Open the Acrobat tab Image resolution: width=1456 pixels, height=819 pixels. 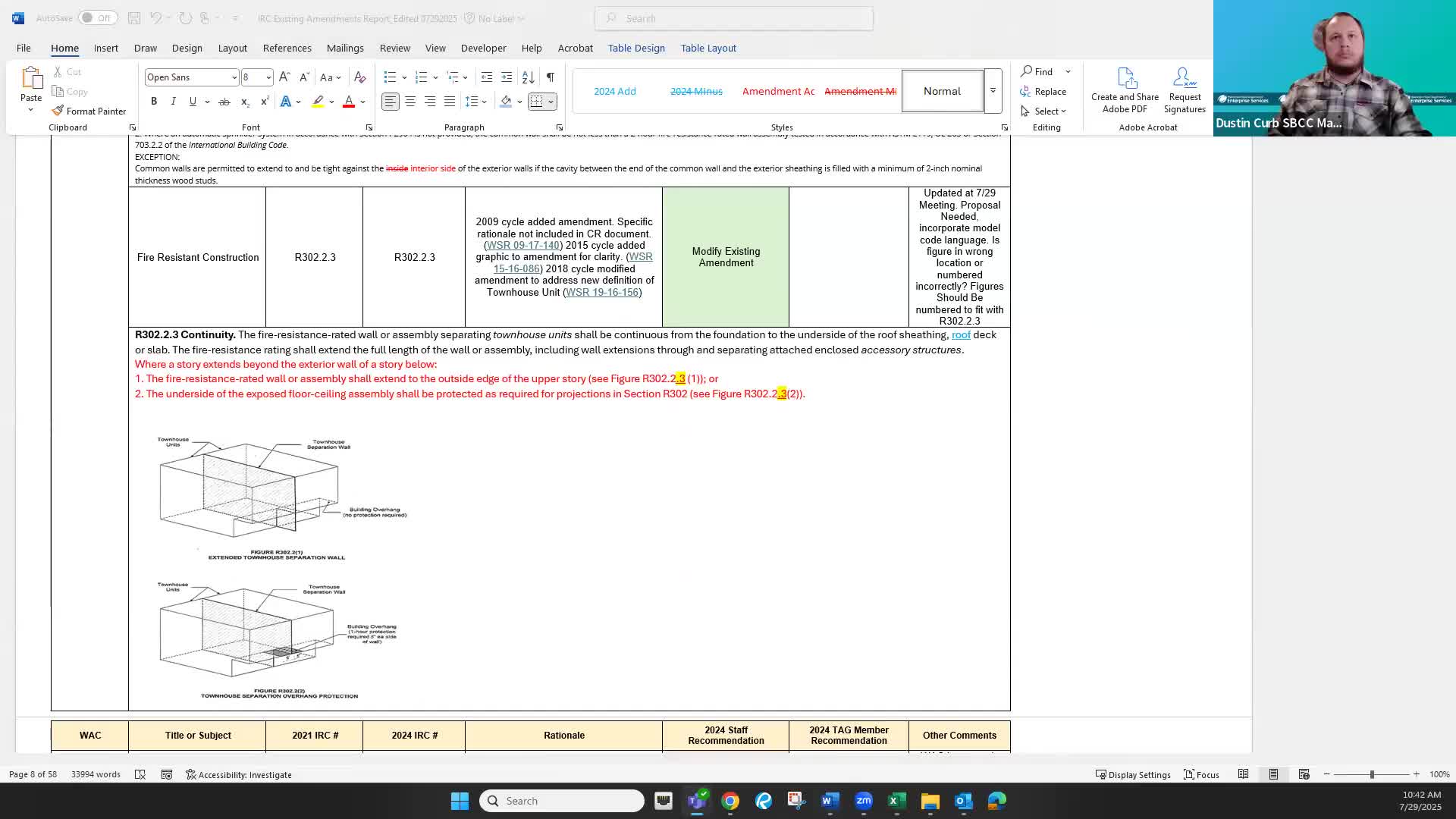click(x=576, y=48)
